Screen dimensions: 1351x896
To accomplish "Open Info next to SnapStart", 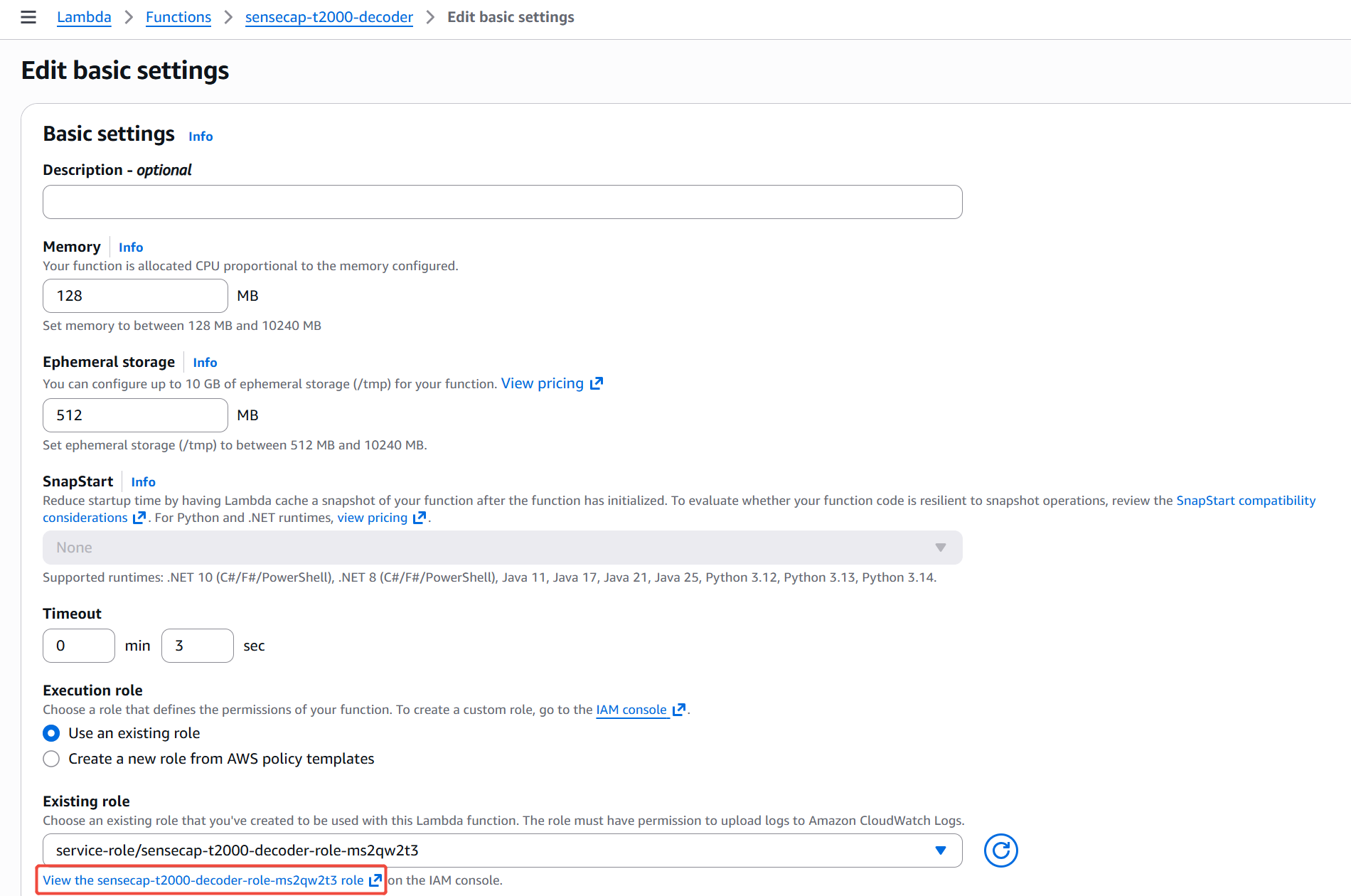I will 143,482.
